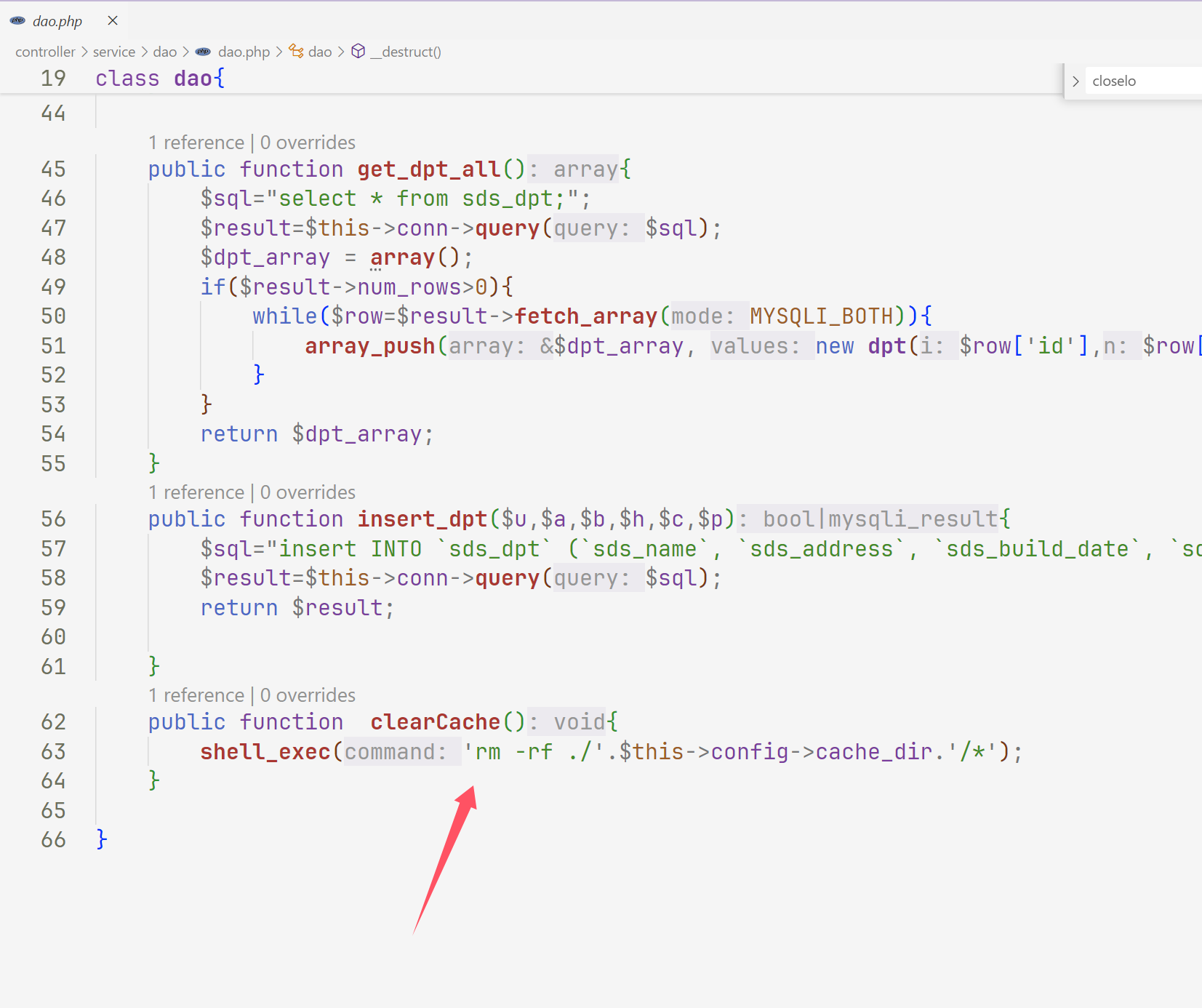Click "0 overrides" above clearCache function
This screenshot has height=1008, width=1202.
(308, 695)
